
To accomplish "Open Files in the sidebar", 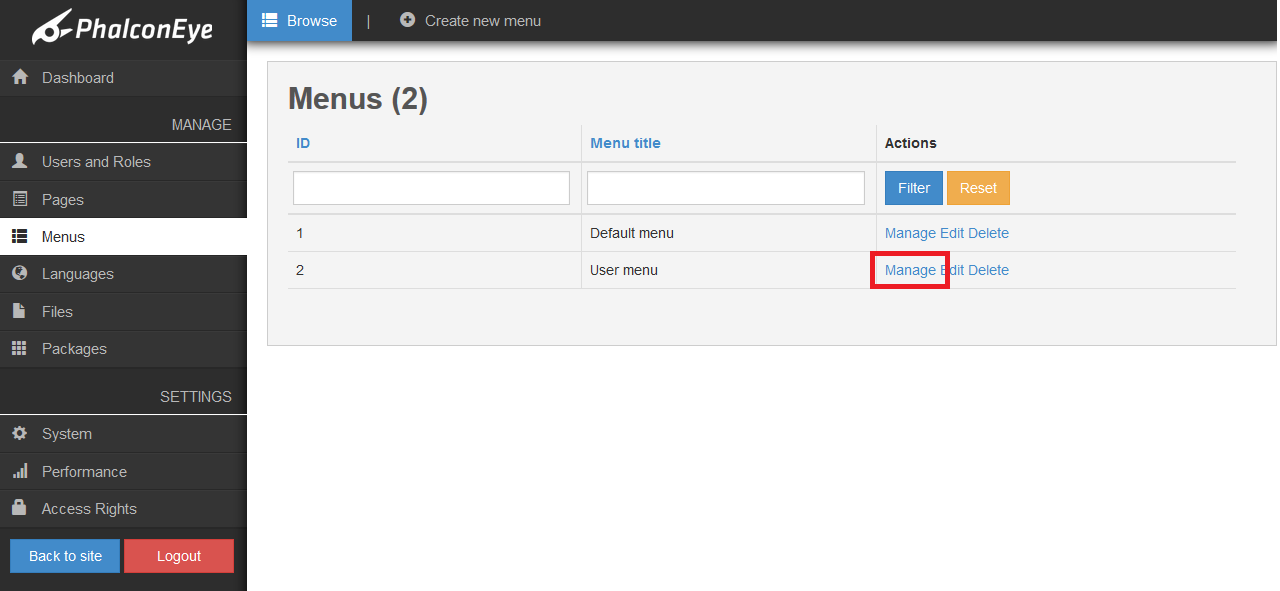I will click(123, 312).
